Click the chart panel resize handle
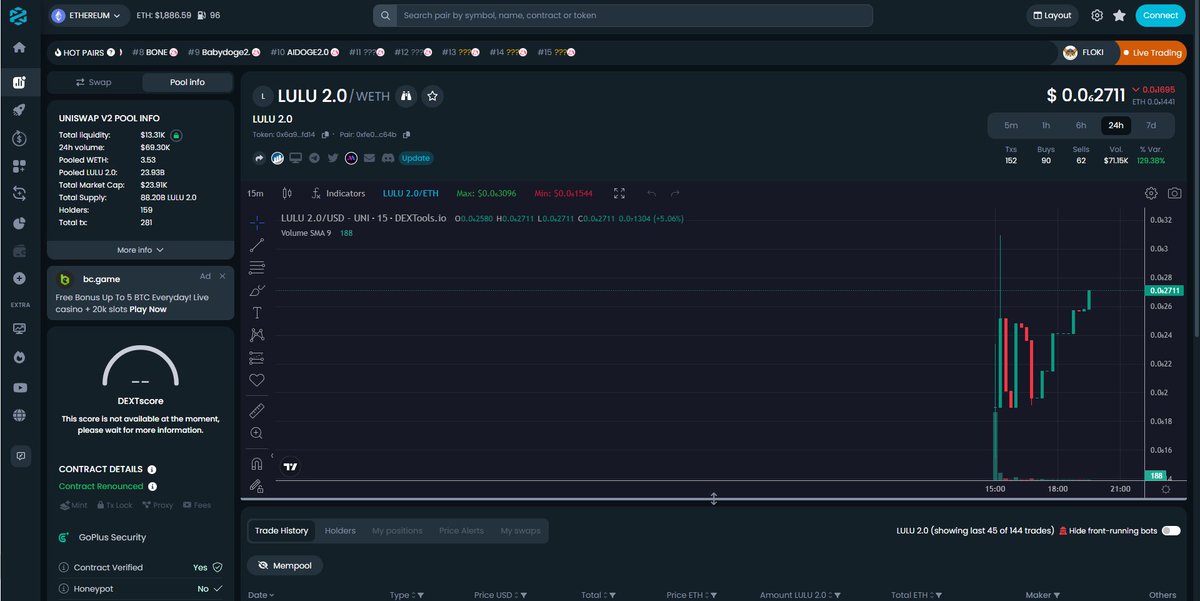This screenshot has height=601, width=1200. point(714,498)
